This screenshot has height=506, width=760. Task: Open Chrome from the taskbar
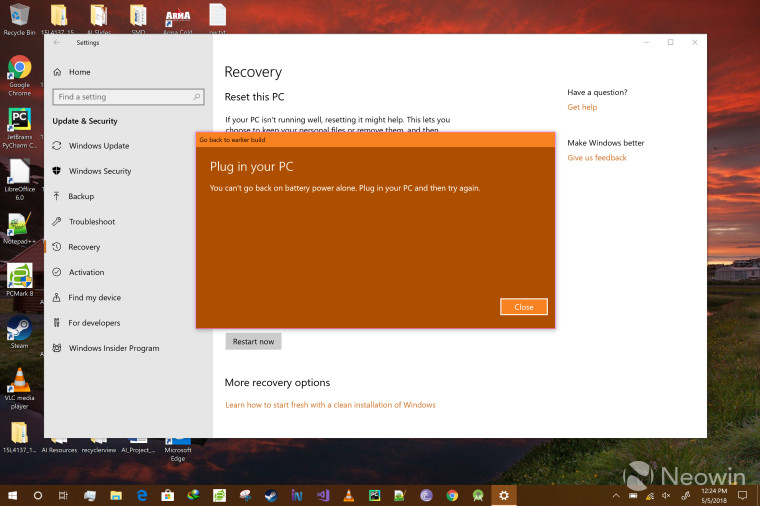point(452,495)
